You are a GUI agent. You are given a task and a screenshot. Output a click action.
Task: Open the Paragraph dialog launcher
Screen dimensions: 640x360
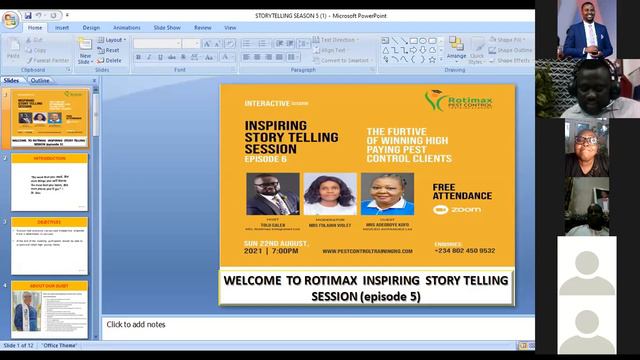(372, 70)
